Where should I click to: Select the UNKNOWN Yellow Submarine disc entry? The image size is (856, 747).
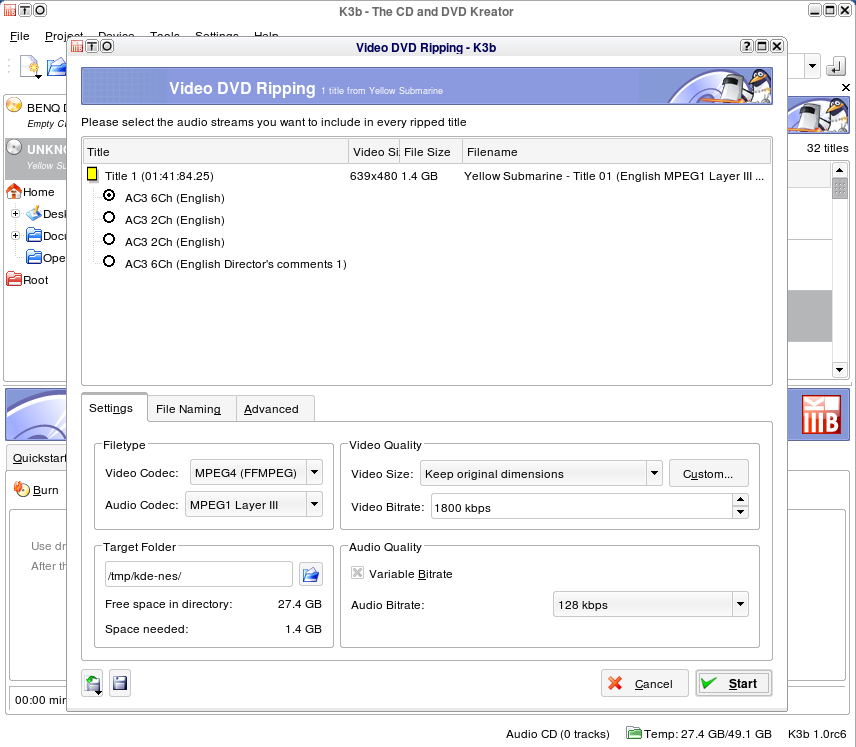tap(36, 156)
